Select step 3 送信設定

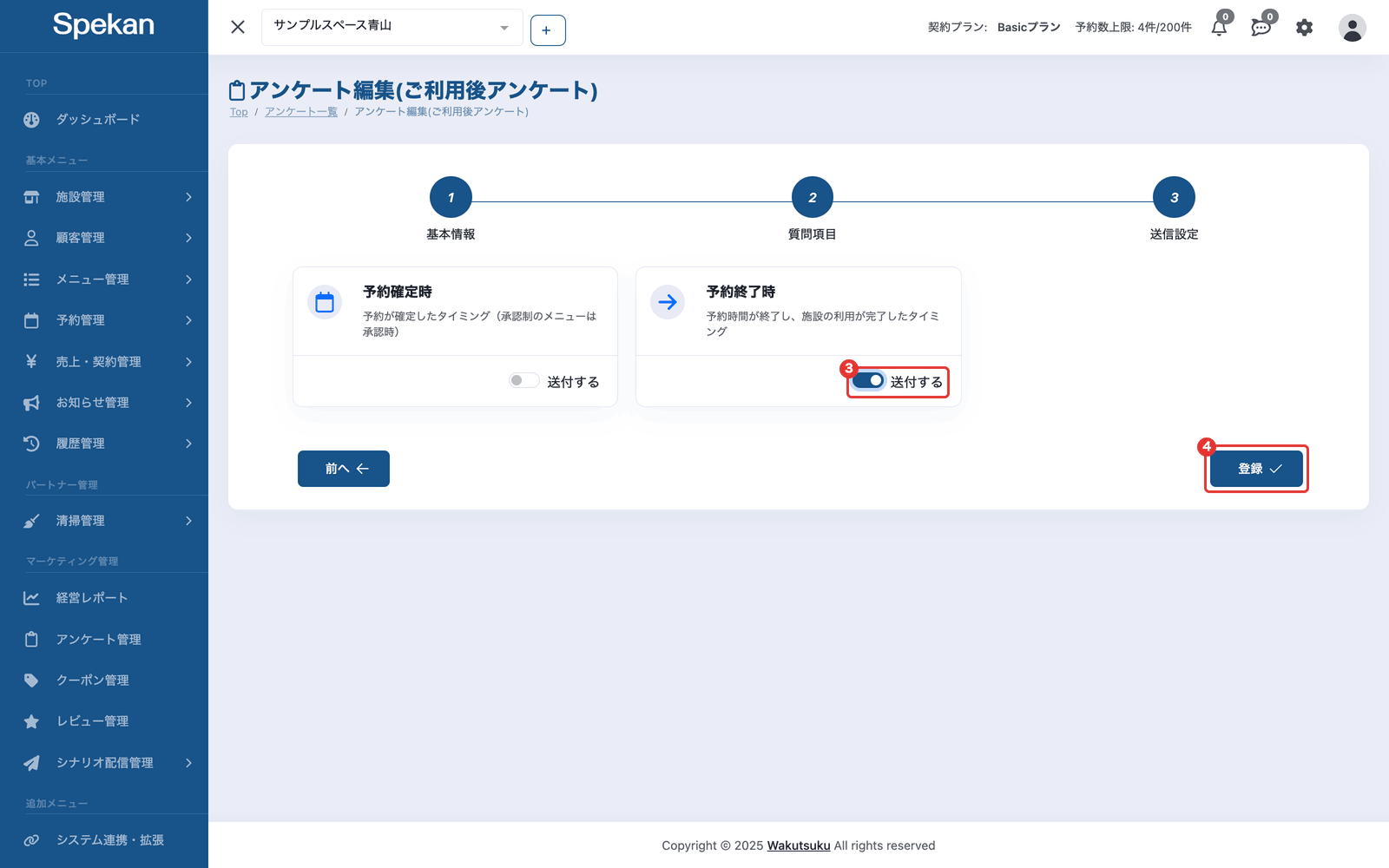[1174, 198]
